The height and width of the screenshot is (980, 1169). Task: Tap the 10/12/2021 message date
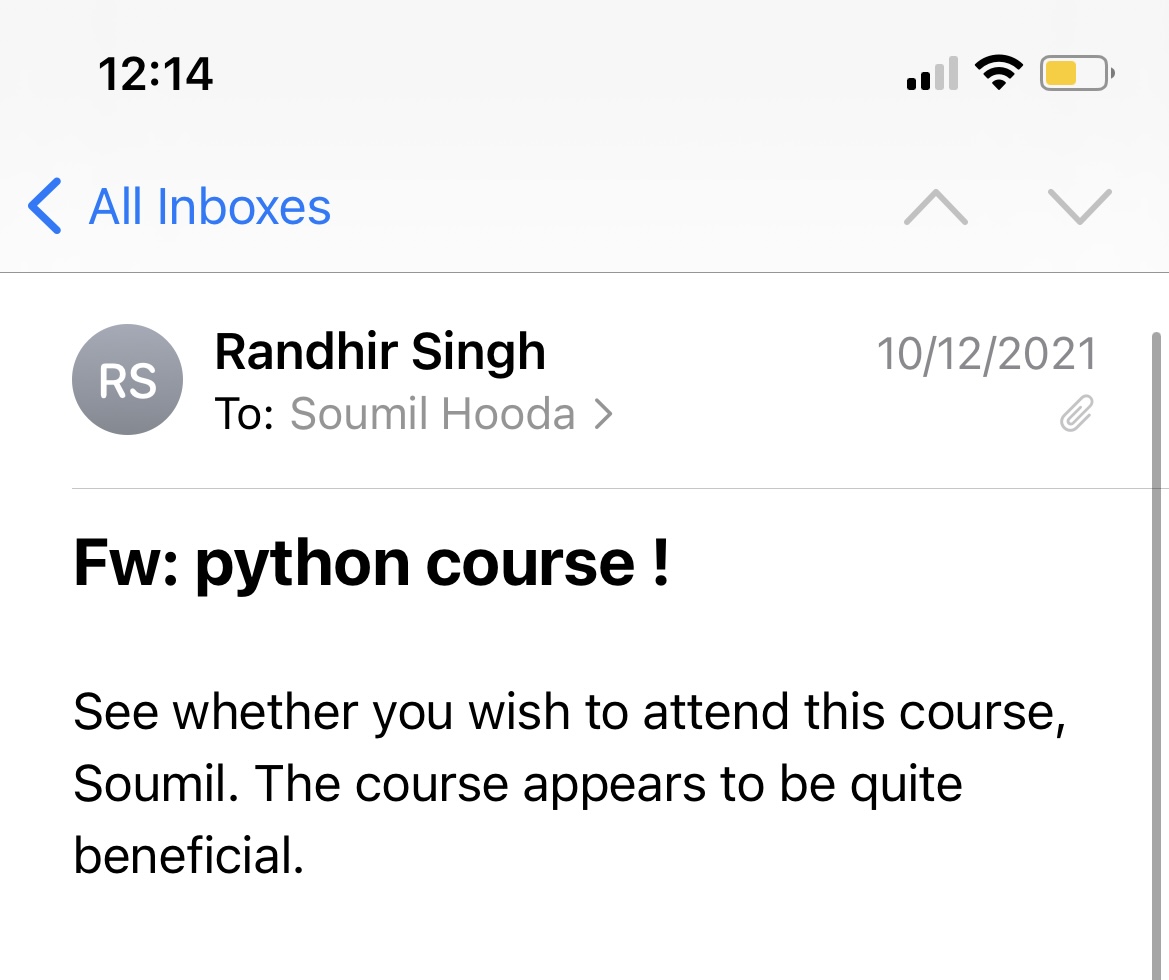pos(987,353)
